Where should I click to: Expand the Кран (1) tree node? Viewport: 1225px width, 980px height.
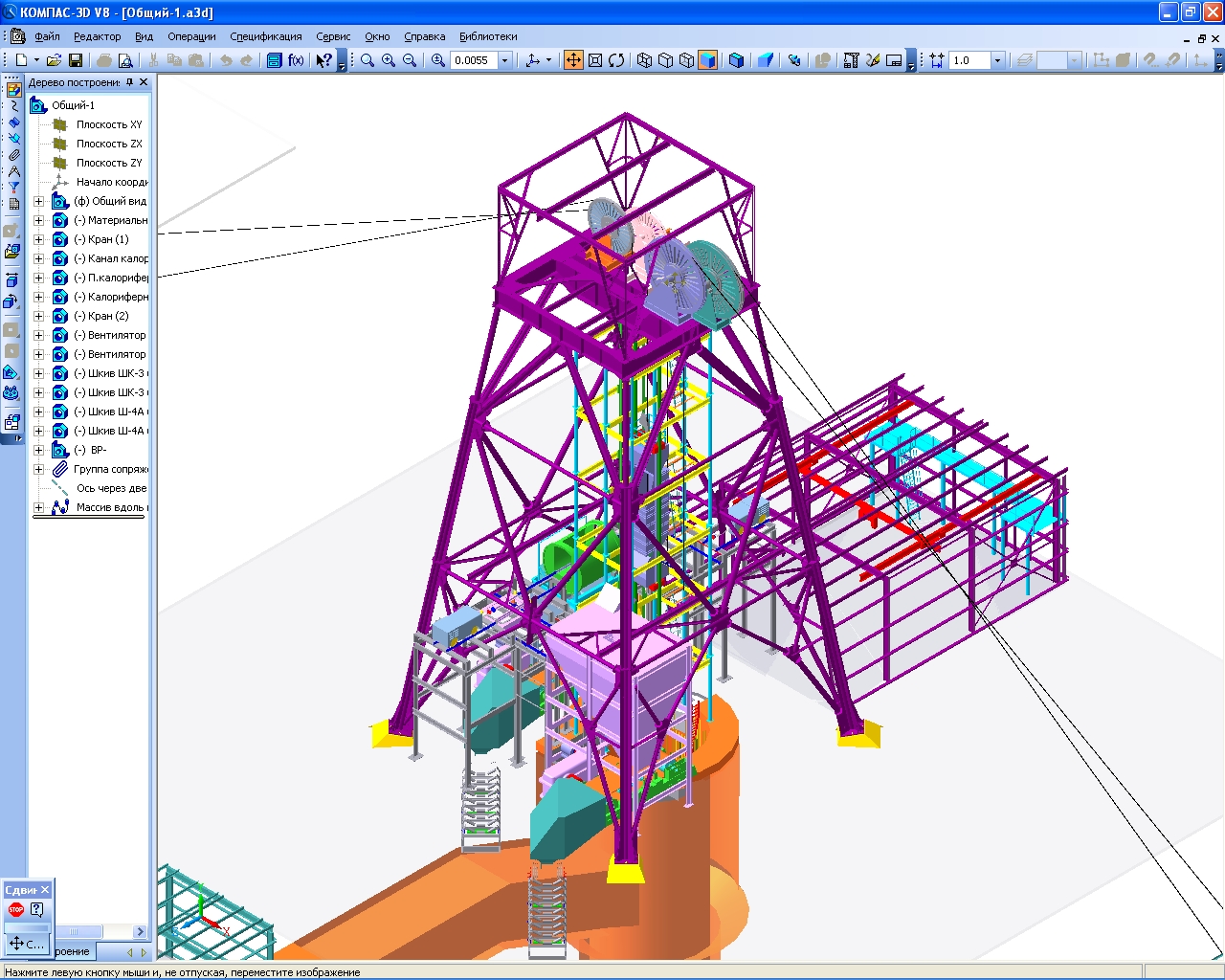(38, 239)
